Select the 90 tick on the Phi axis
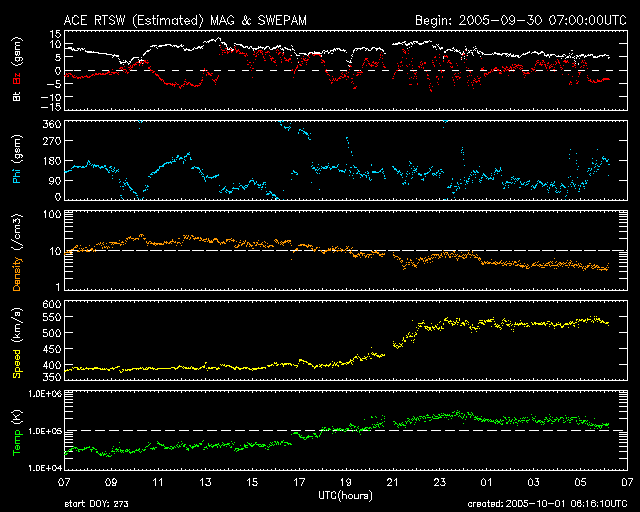 [x=55, y=181]
